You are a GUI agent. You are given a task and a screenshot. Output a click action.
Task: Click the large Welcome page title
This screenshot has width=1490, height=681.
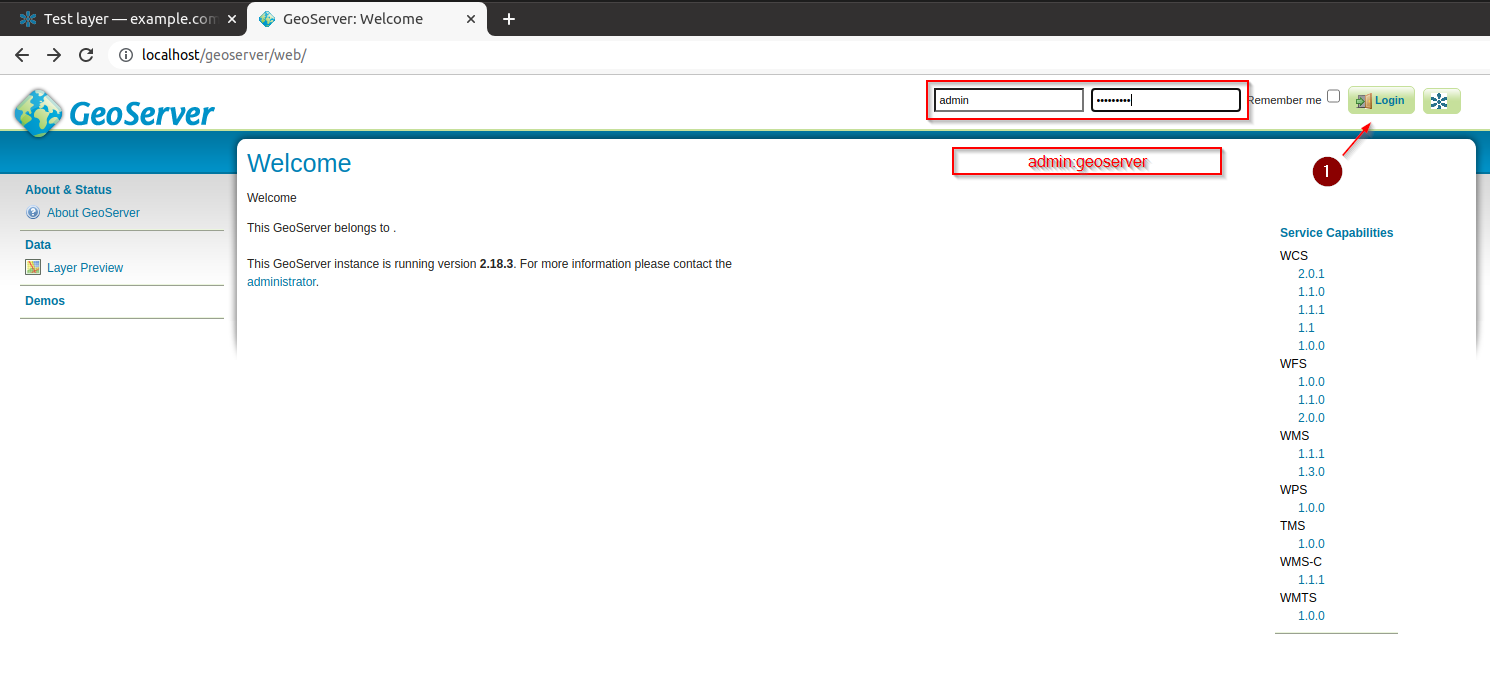pos(299,164)
